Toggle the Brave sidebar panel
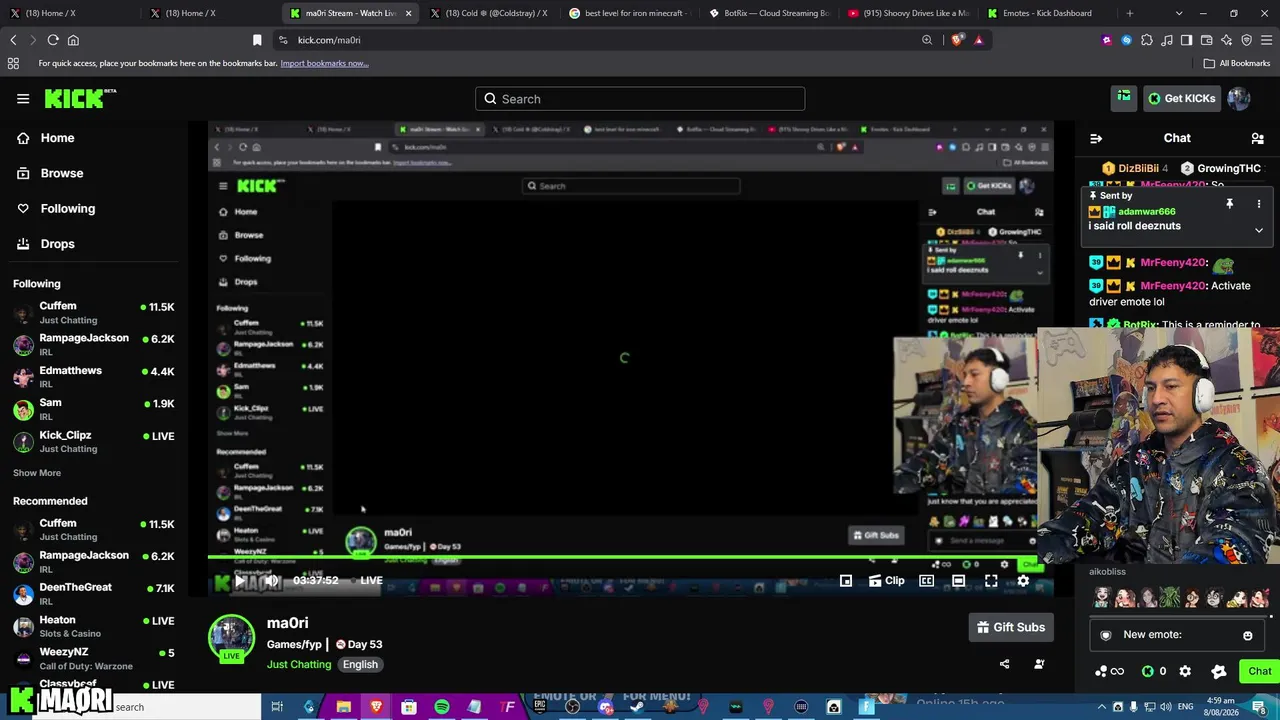The height and width of the screenshot is (720, 1280). click(x=1186, y=40)
